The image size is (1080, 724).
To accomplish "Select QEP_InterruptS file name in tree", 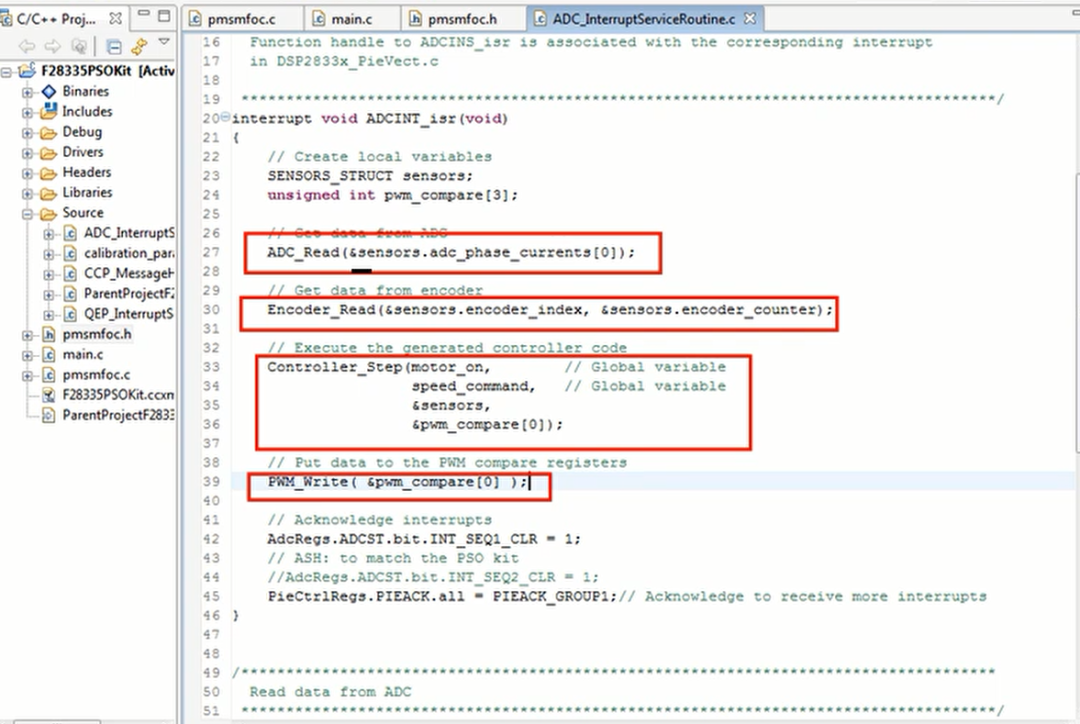I will pos(129,313).
